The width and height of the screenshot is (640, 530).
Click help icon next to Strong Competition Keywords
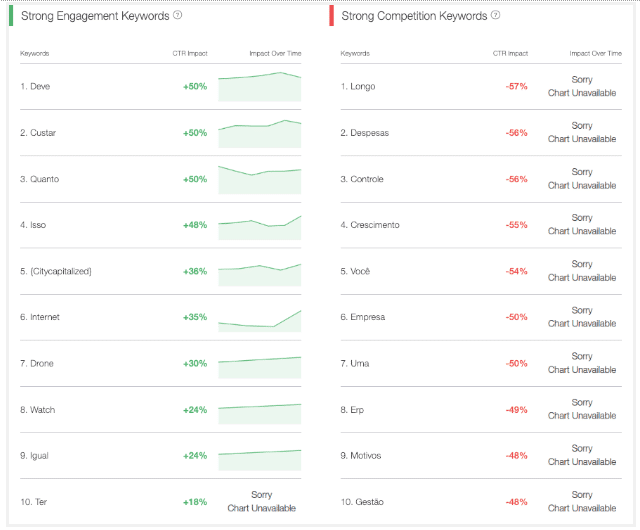click(496, 15)
